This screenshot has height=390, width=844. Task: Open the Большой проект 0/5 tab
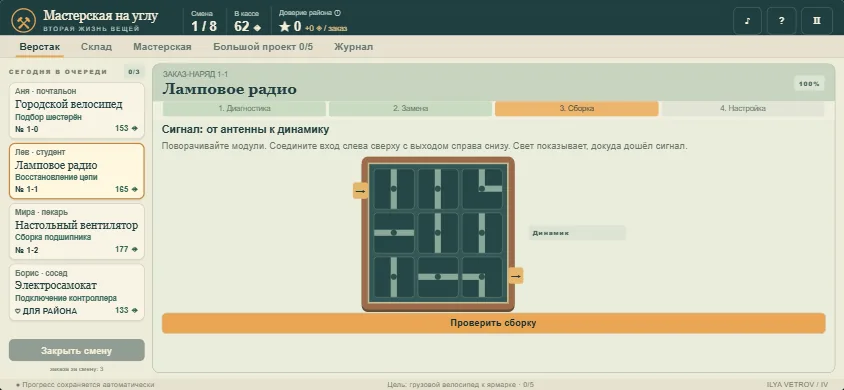(x=263, y=47)
